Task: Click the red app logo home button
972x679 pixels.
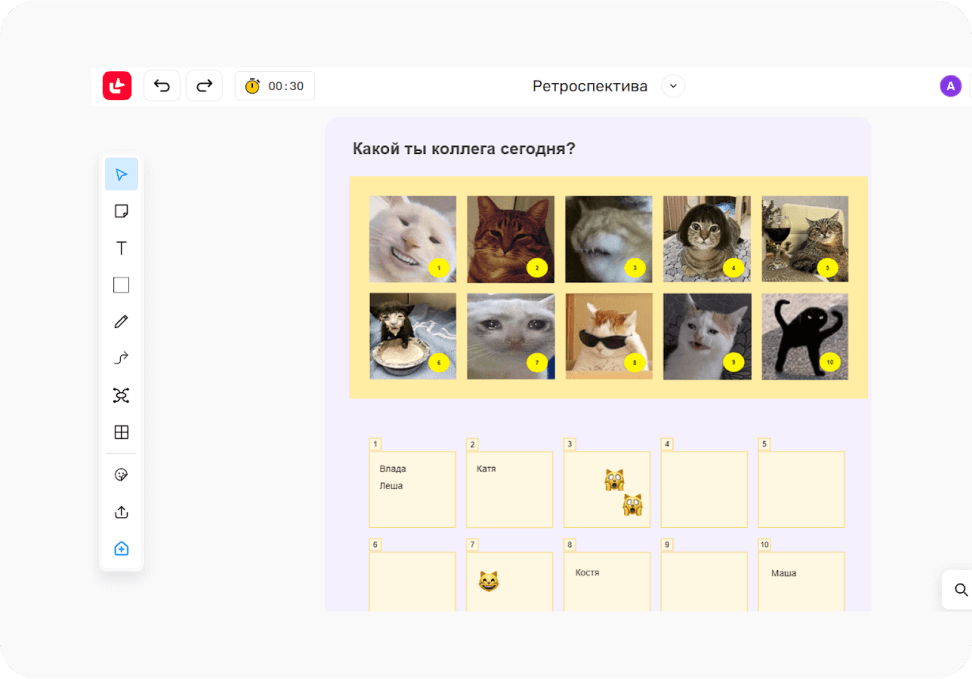Action: click(x=117, y=86)
